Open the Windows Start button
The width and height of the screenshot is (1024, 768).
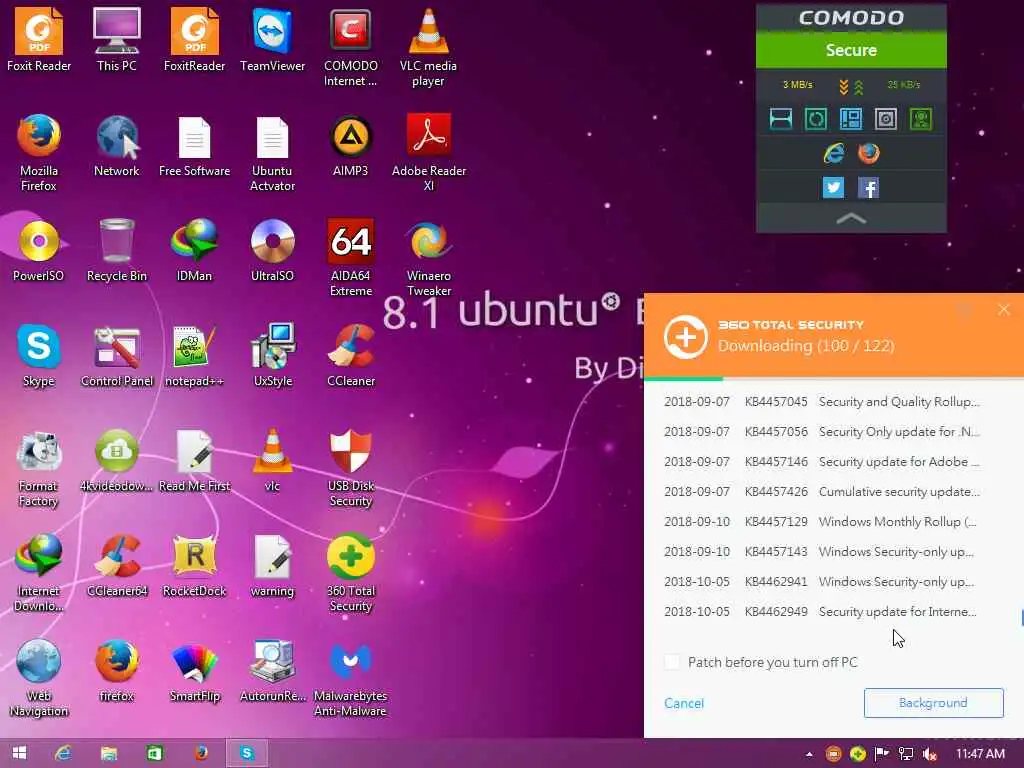(19, 753)
